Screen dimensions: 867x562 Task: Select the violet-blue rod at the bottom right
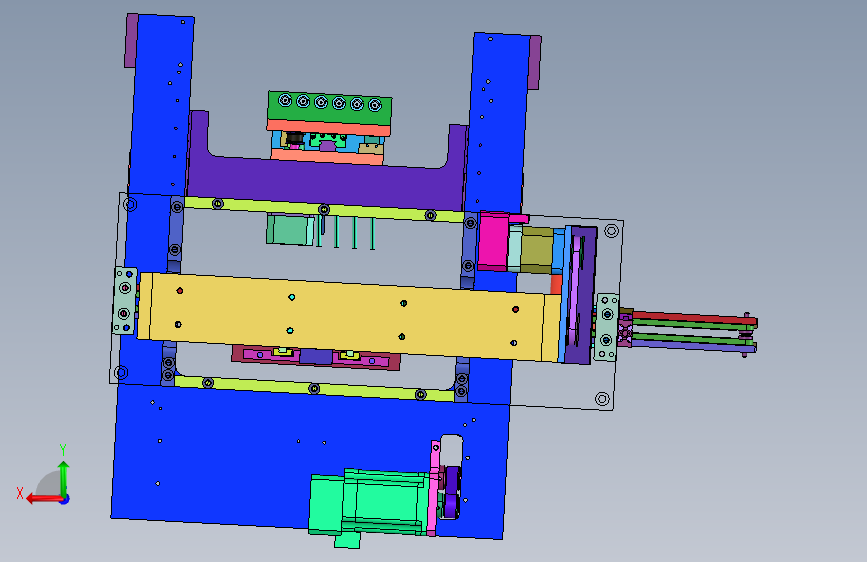(x=694, y=346)
